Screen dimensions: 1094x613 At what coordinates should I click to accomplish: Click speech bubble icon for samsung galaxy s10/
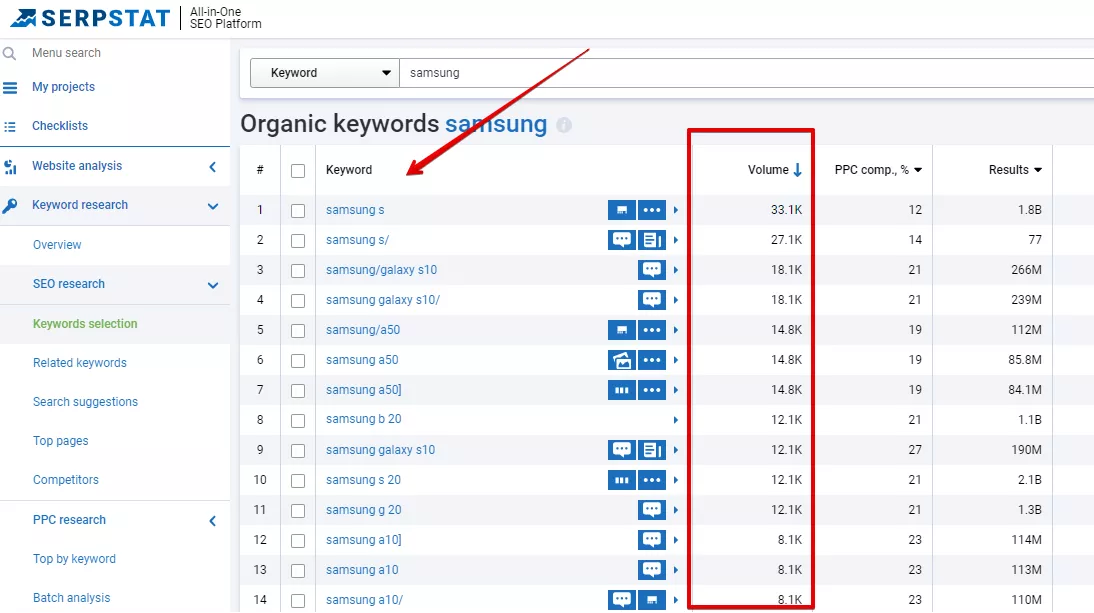652,300
